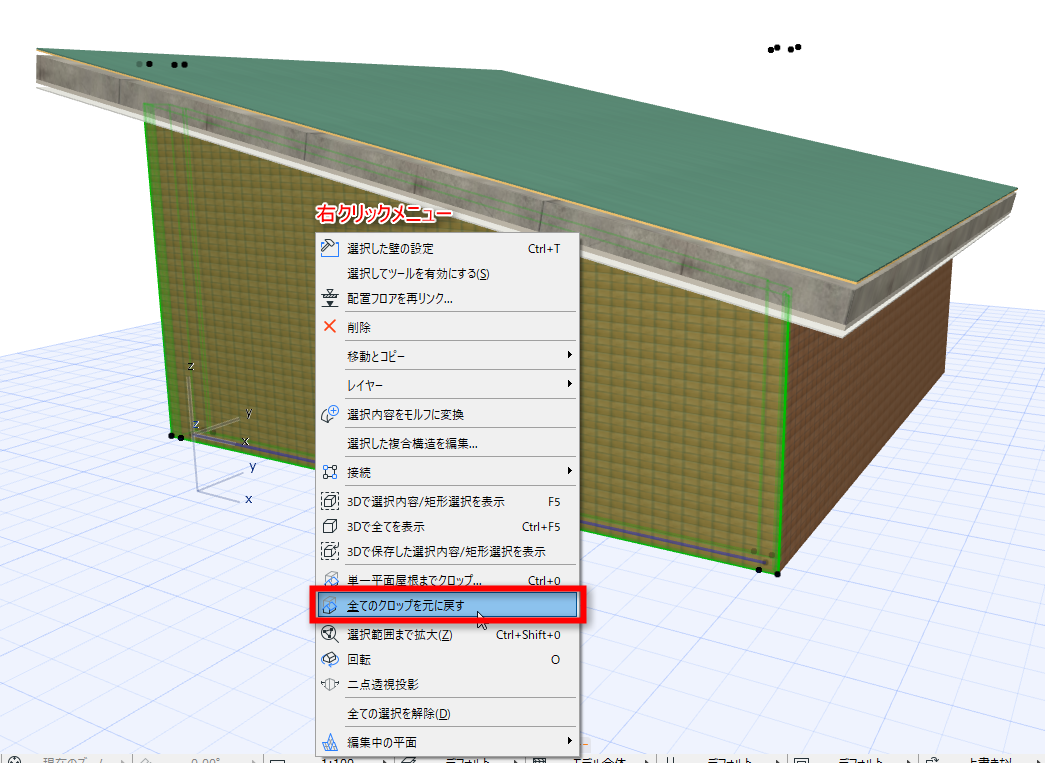Click the show selection in 3D icon
Screen dimensions: 1045x763
[329, 500]
